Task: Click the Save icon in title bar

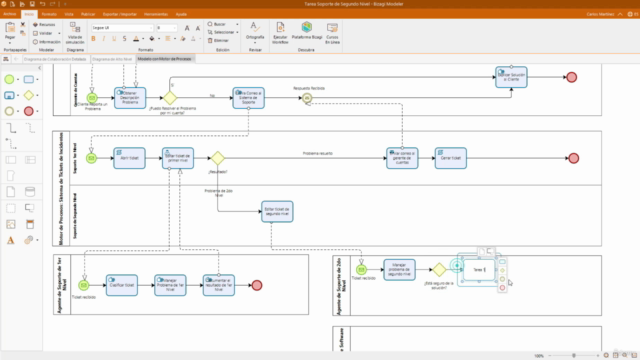Action: click(32, 4)
